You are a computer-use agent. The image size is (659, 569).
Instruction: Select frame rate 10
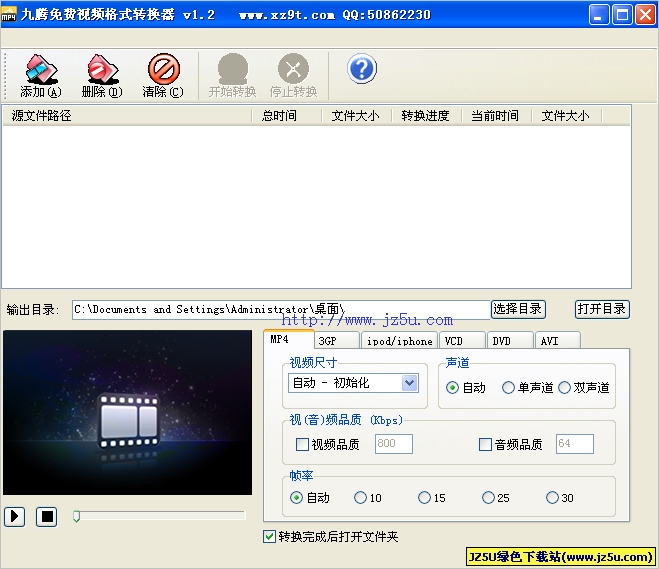[x=360, y=498]
